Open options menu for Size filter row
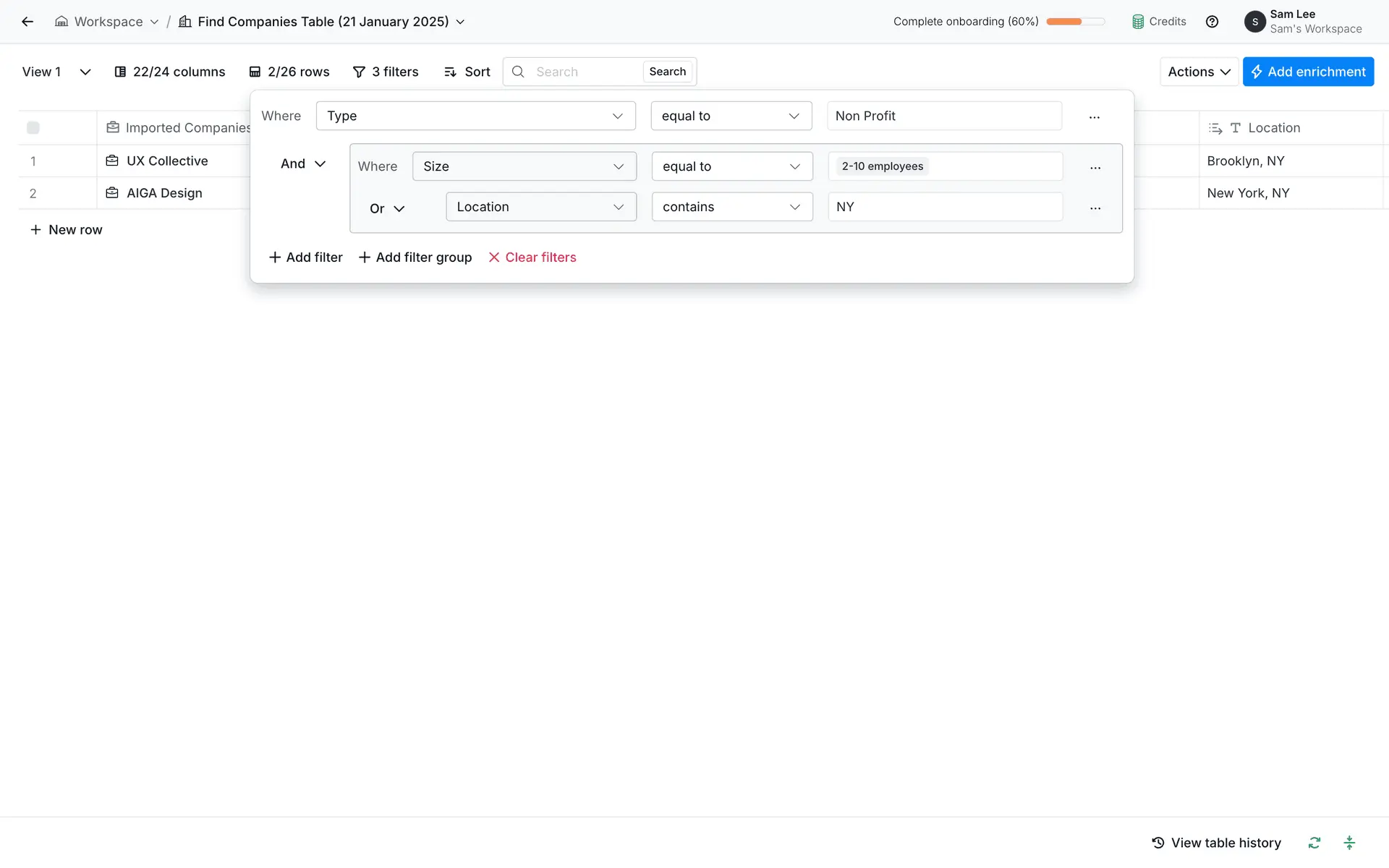The image size is (1389, 868). click(x=1095, y=167)
